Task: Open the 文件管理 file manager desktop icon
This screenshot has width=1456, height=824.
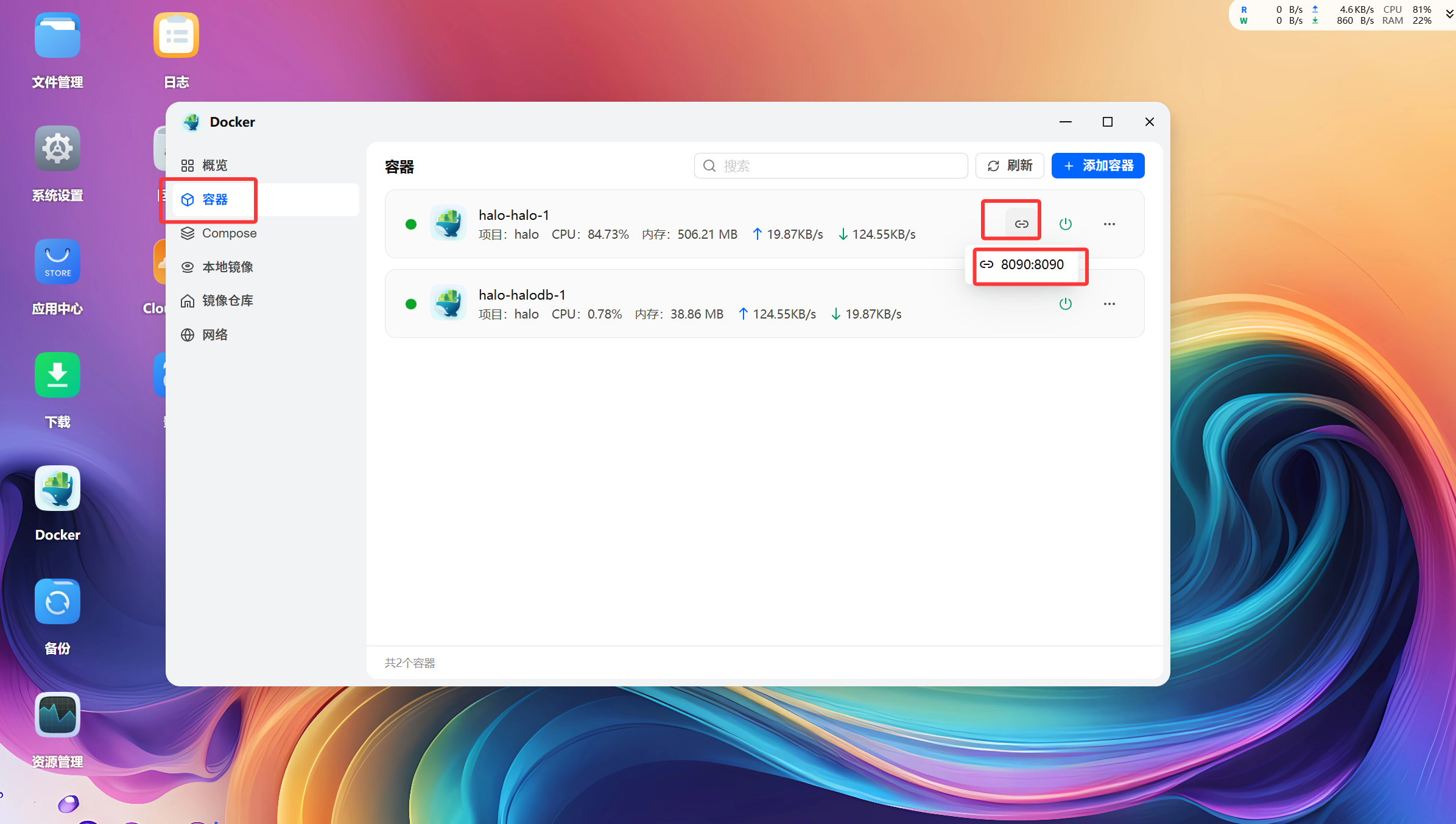Action: click(x=57, y=37)
